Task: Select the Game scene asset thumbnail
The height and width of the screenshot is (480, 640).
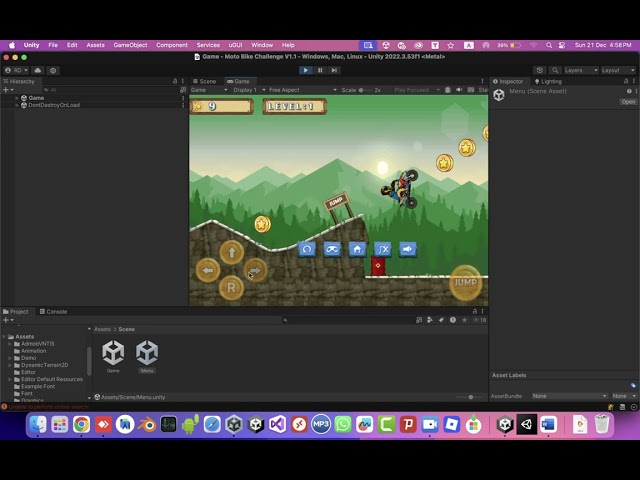Action: (113, 353)
